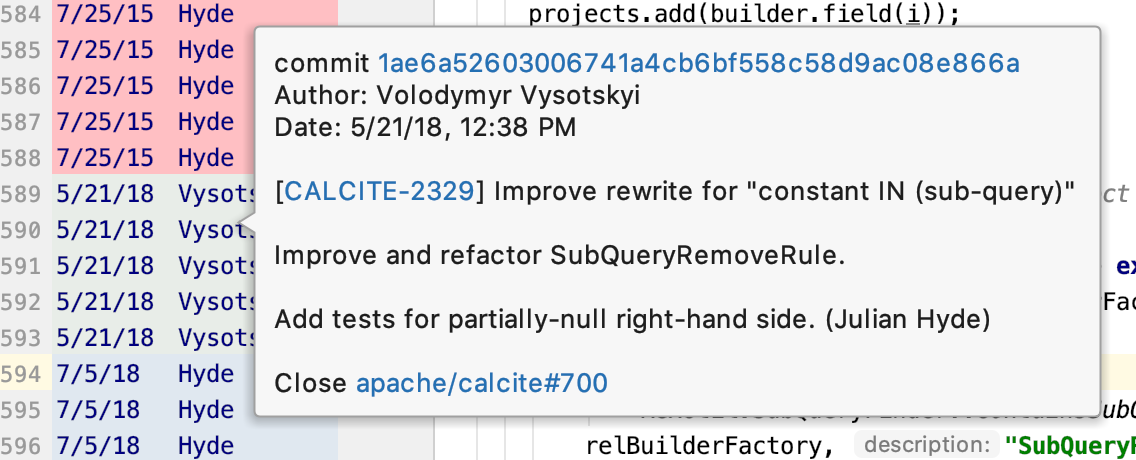Open the CALCITE-2329 issue link

380,192
